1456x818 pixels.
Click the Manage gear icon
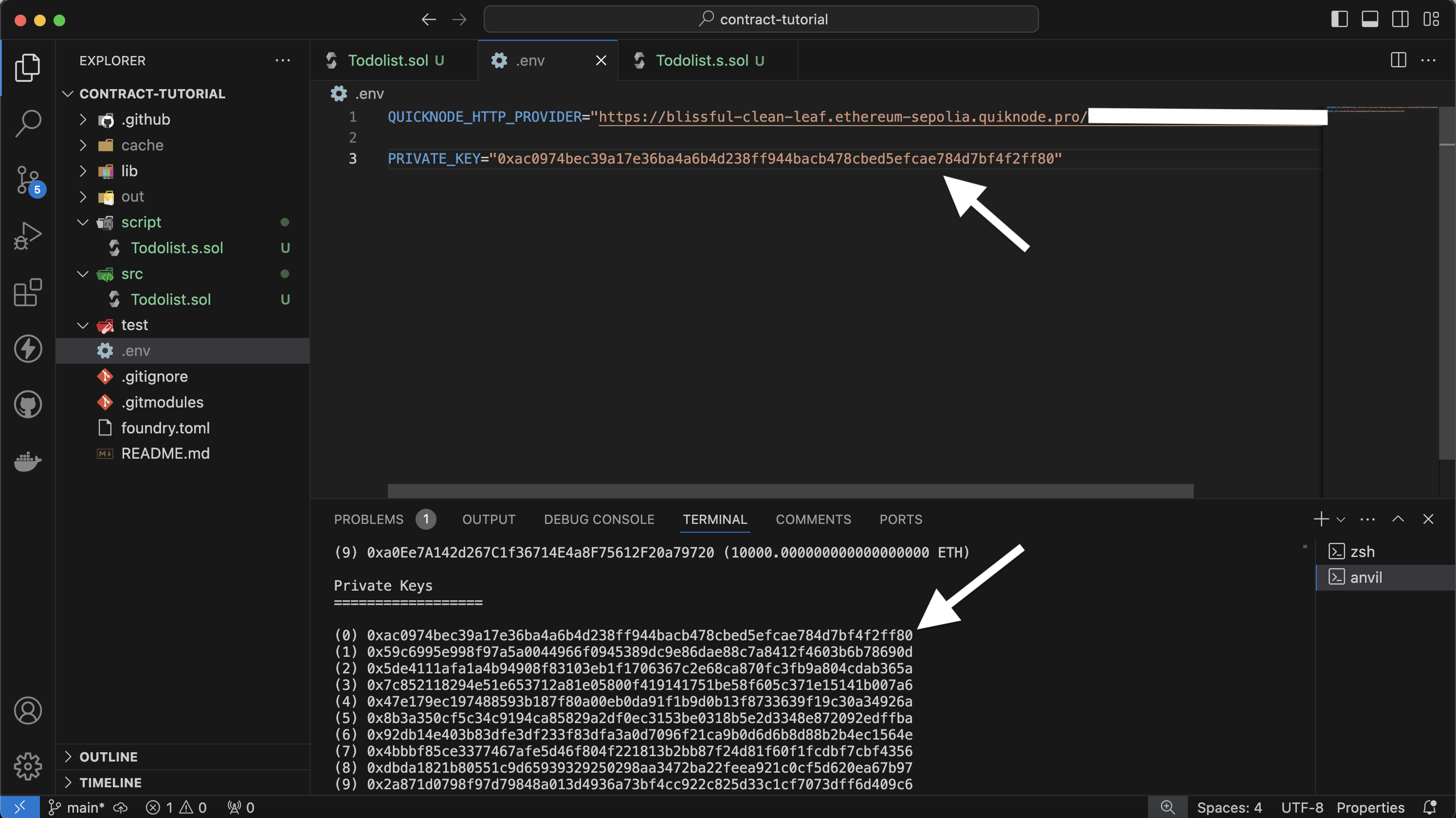pos(28,766)
